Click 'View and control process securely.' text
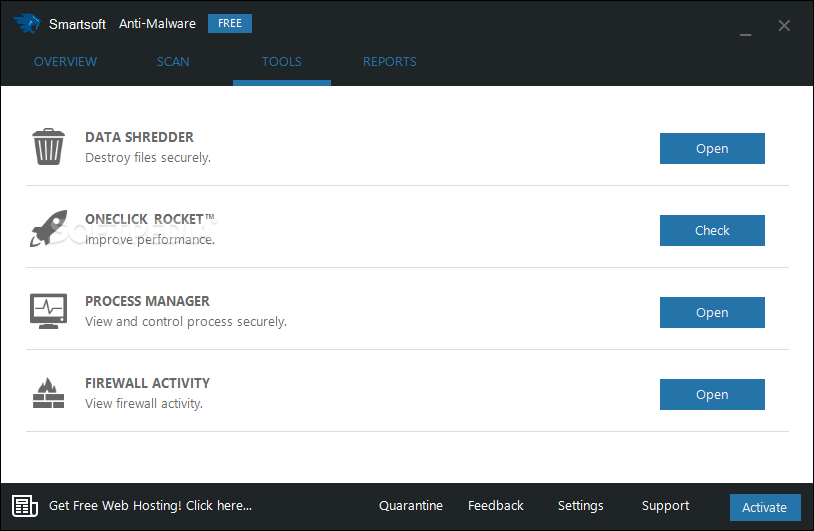The height and width of the screenshot is (531, 814). pyautogui.click(x=186, y=322)
